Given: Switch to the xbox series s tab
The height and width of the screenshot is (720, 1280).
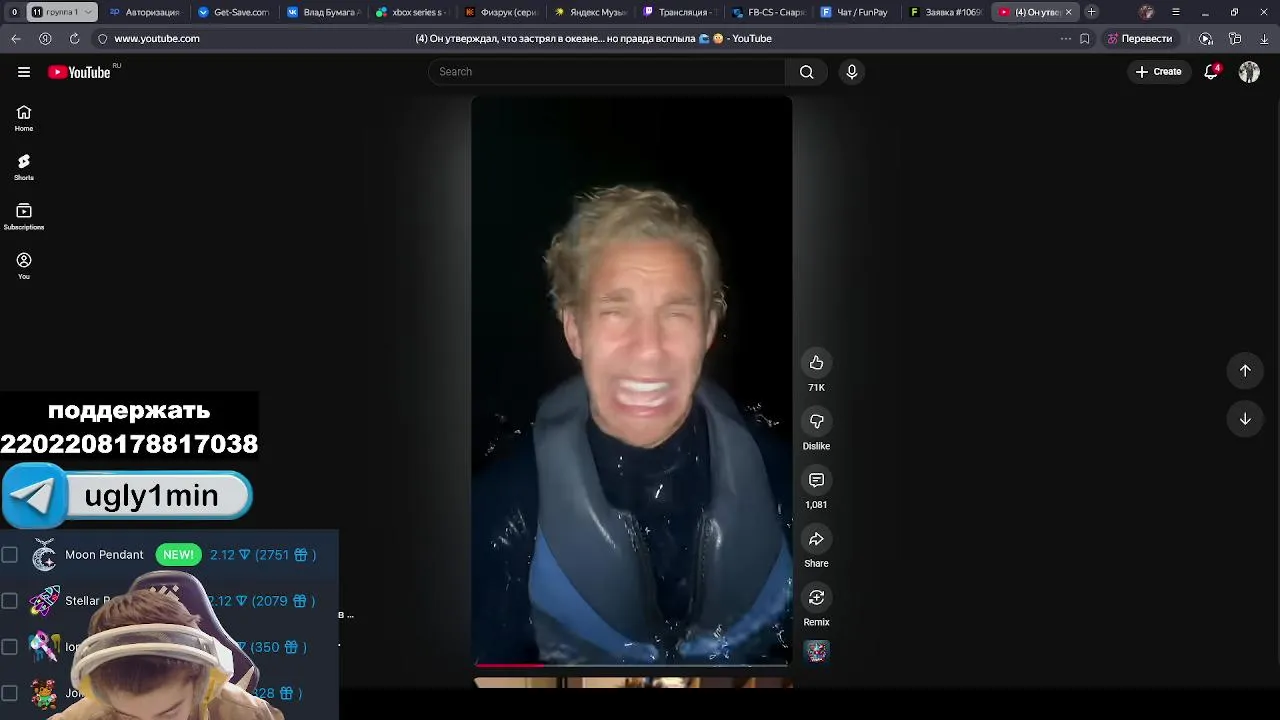Looking at the screenshot, I should point(411,12).
